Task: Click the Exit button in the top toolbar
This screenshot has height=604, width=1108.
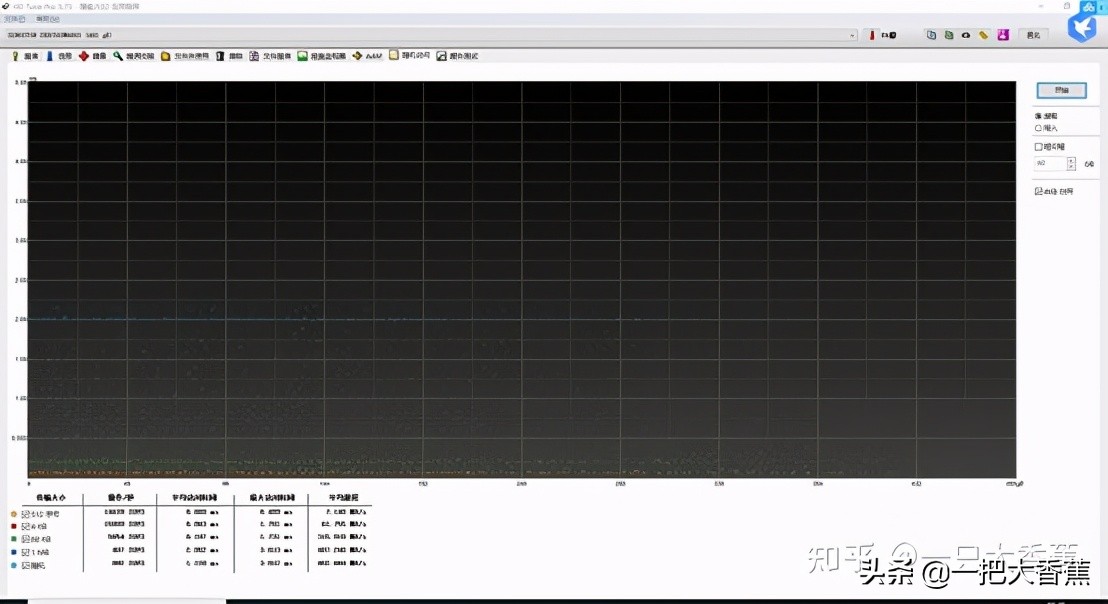Action: point(1033,35)
